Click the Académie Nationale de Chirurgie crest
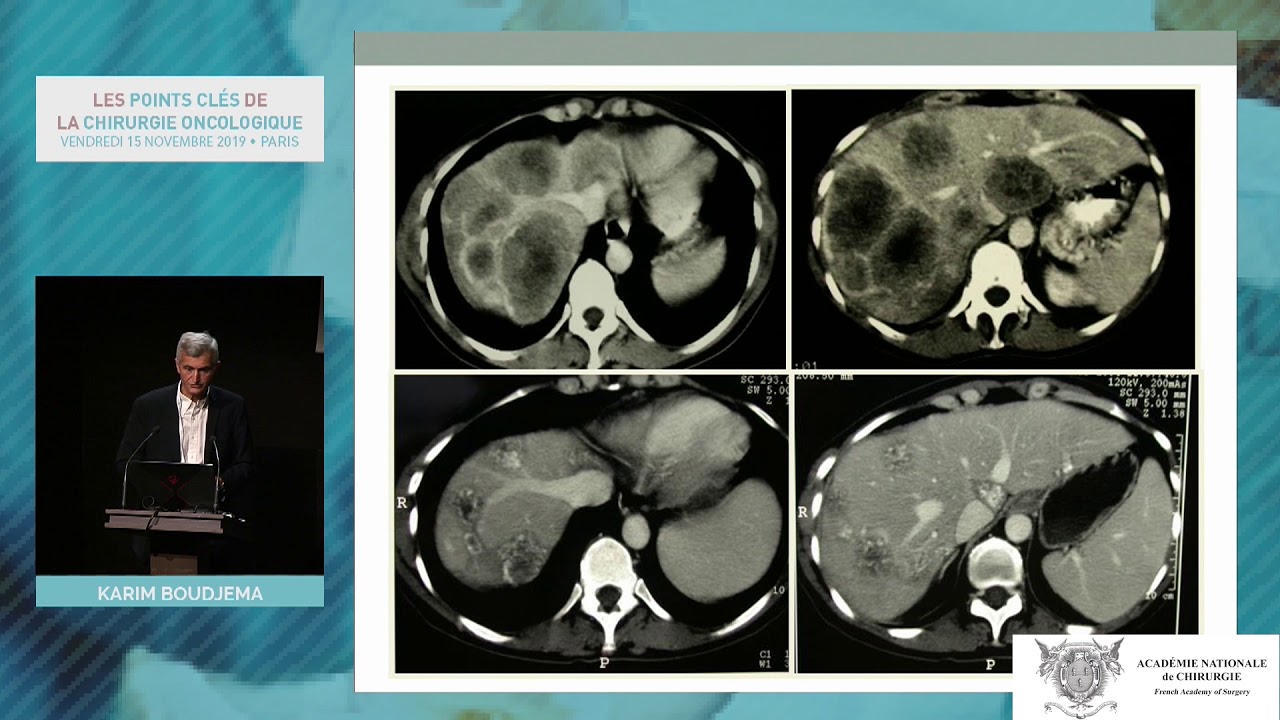The image size is (1280, 720). (x=1079, y=677)
